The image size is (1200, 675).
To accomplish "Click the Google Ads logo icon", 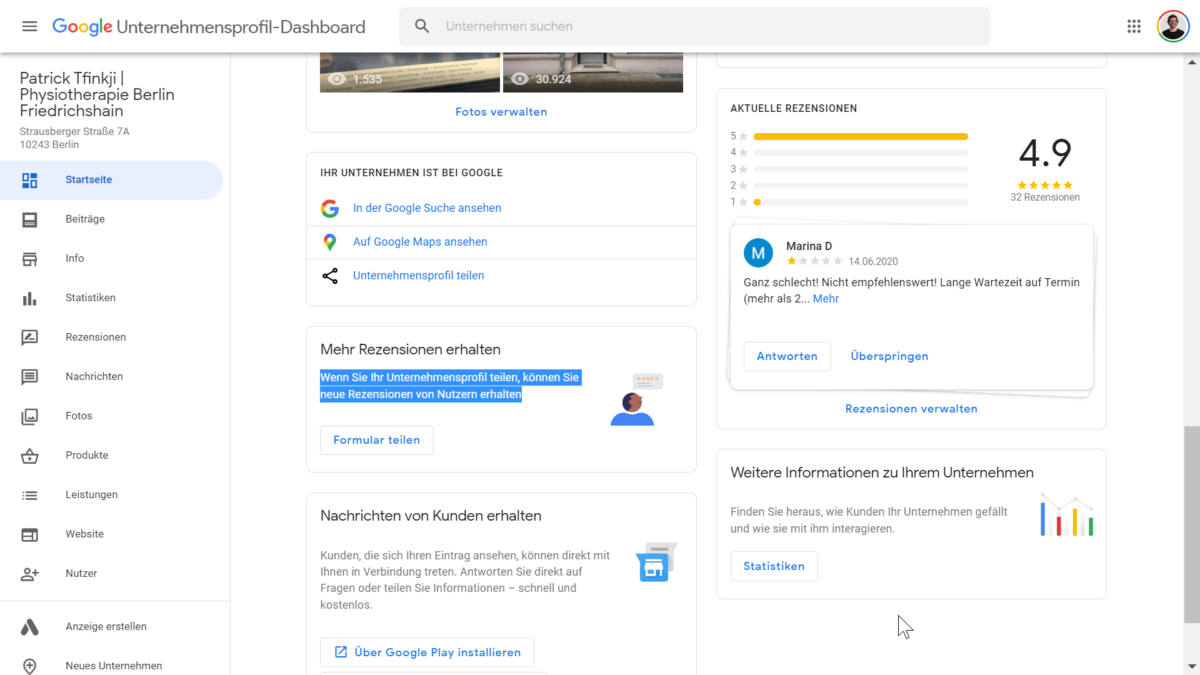I will tap(30, 627).
